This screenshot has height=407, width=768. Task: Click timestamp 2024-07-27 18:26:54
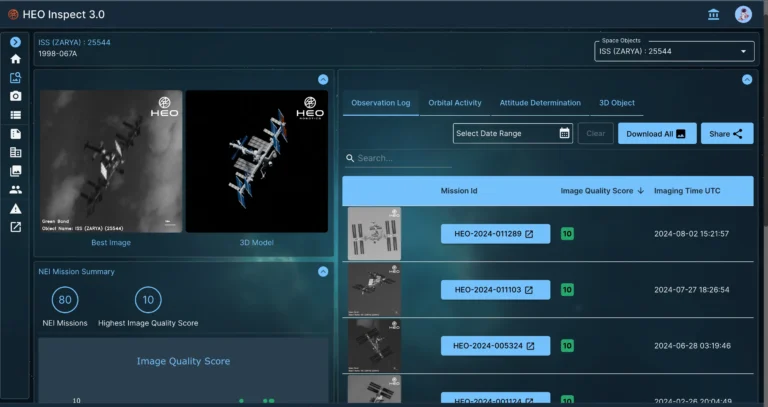(x=692, y=289)
